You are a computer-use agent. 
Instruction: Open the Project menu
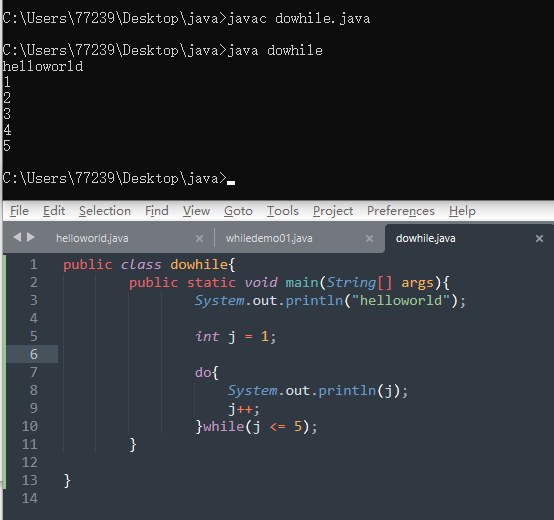click(x=333, y=211)
